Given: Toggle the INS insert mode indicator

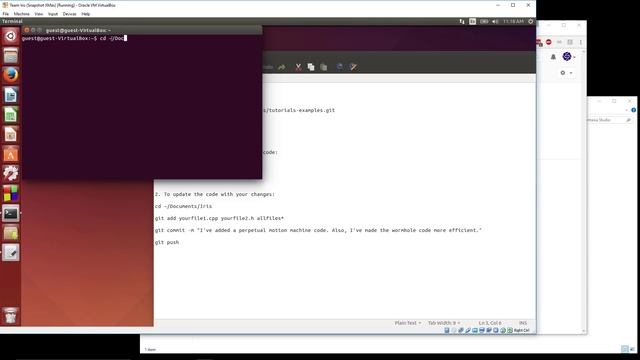Looking at the screenshot, I should [x=523, y=323].
